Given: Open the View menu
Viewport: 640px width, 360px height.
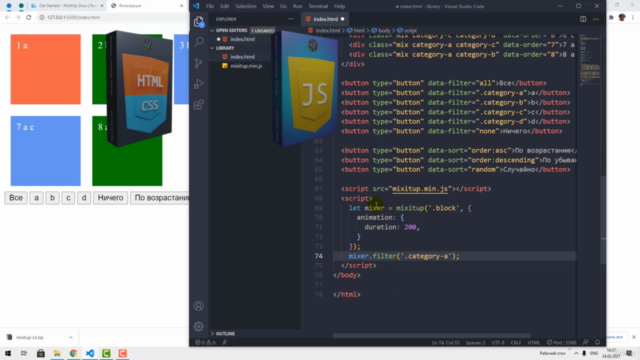Looking at the screenshot, I should (268, 6).
